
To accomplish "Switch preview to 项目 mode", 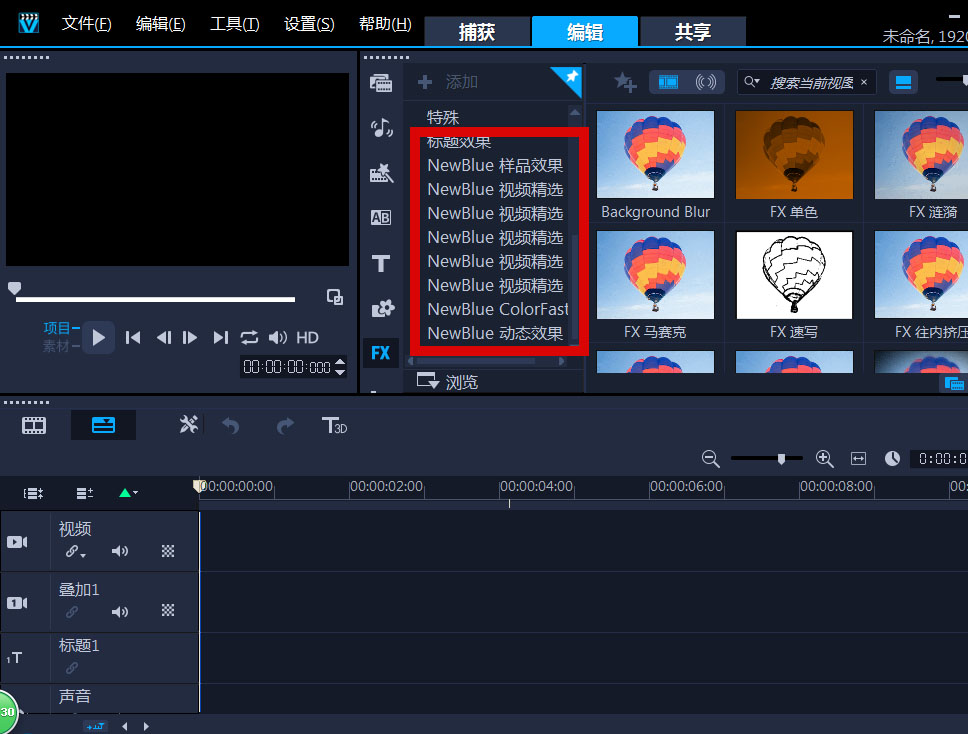I will point(57,328).
